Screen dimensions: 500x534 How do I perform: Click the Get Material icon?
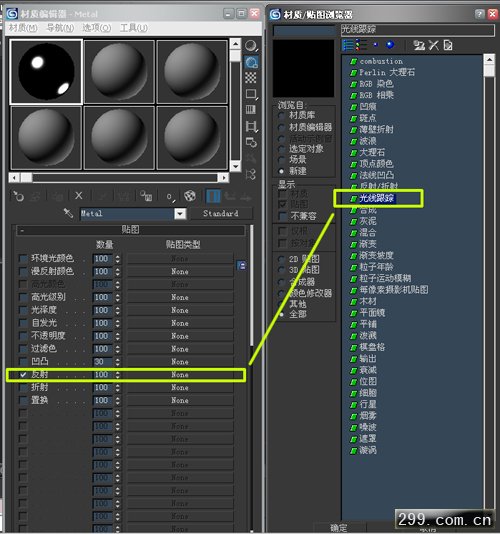coord(17,196)
